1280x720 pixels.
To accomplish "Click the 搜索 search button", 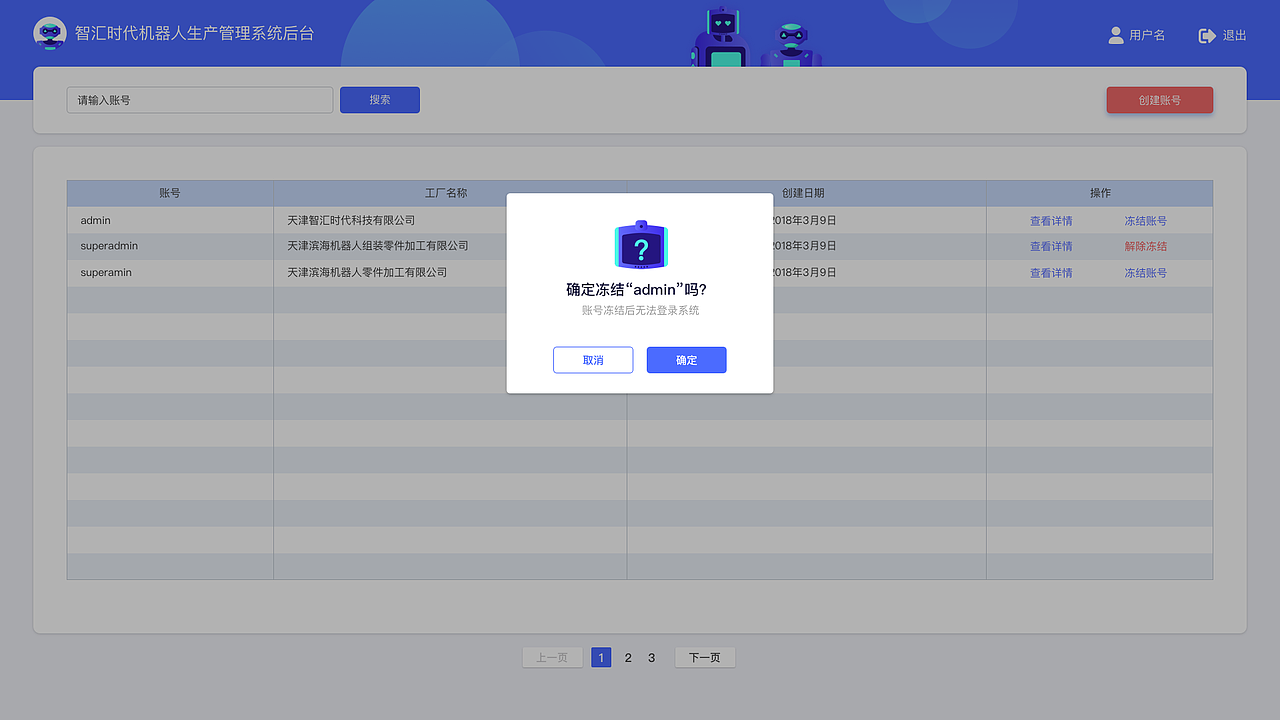I will (x=380, y=100).
